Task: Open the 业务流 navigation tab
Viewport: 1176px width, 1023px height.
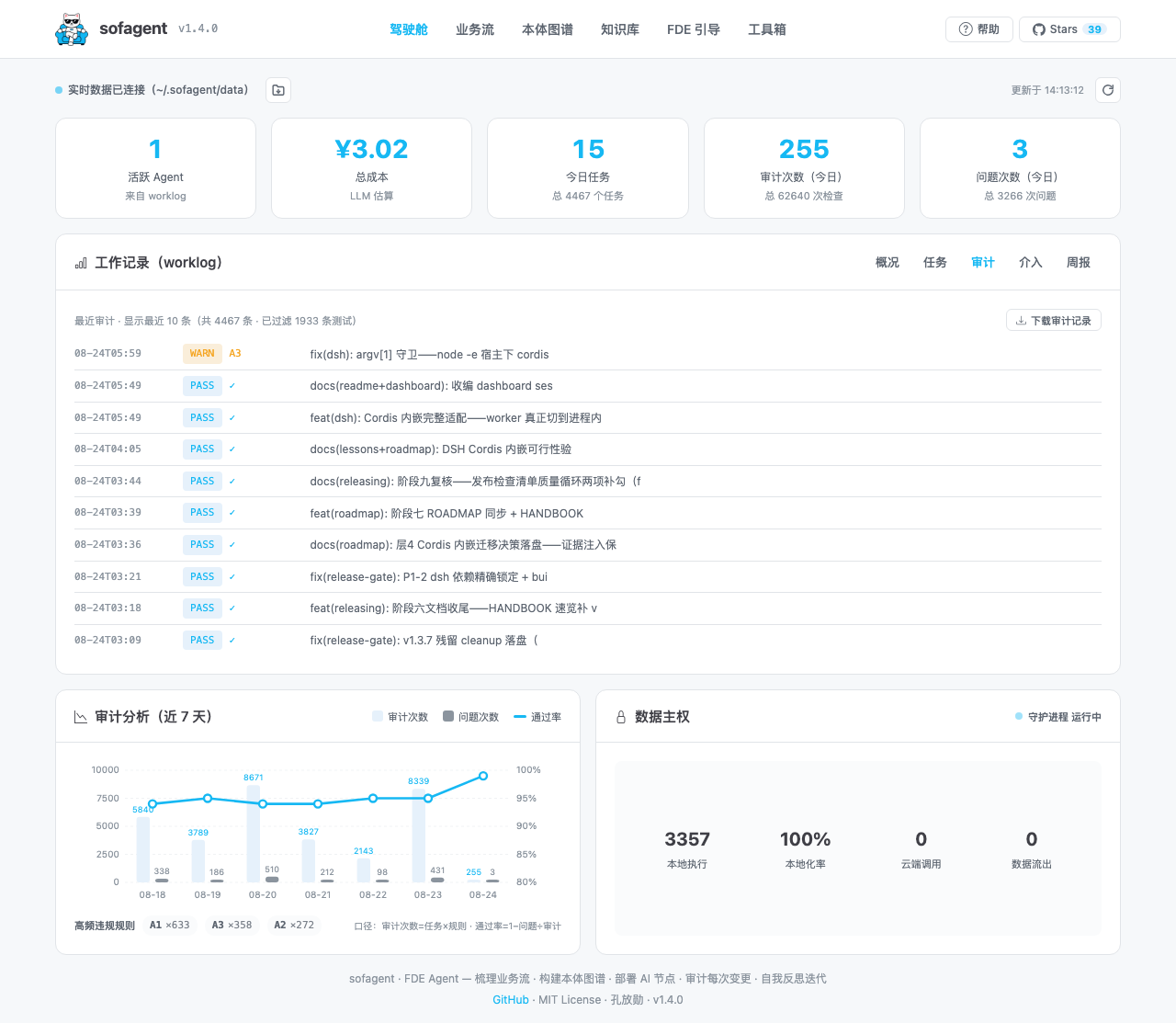Action: pyautogui.click(x=475, y=29)
